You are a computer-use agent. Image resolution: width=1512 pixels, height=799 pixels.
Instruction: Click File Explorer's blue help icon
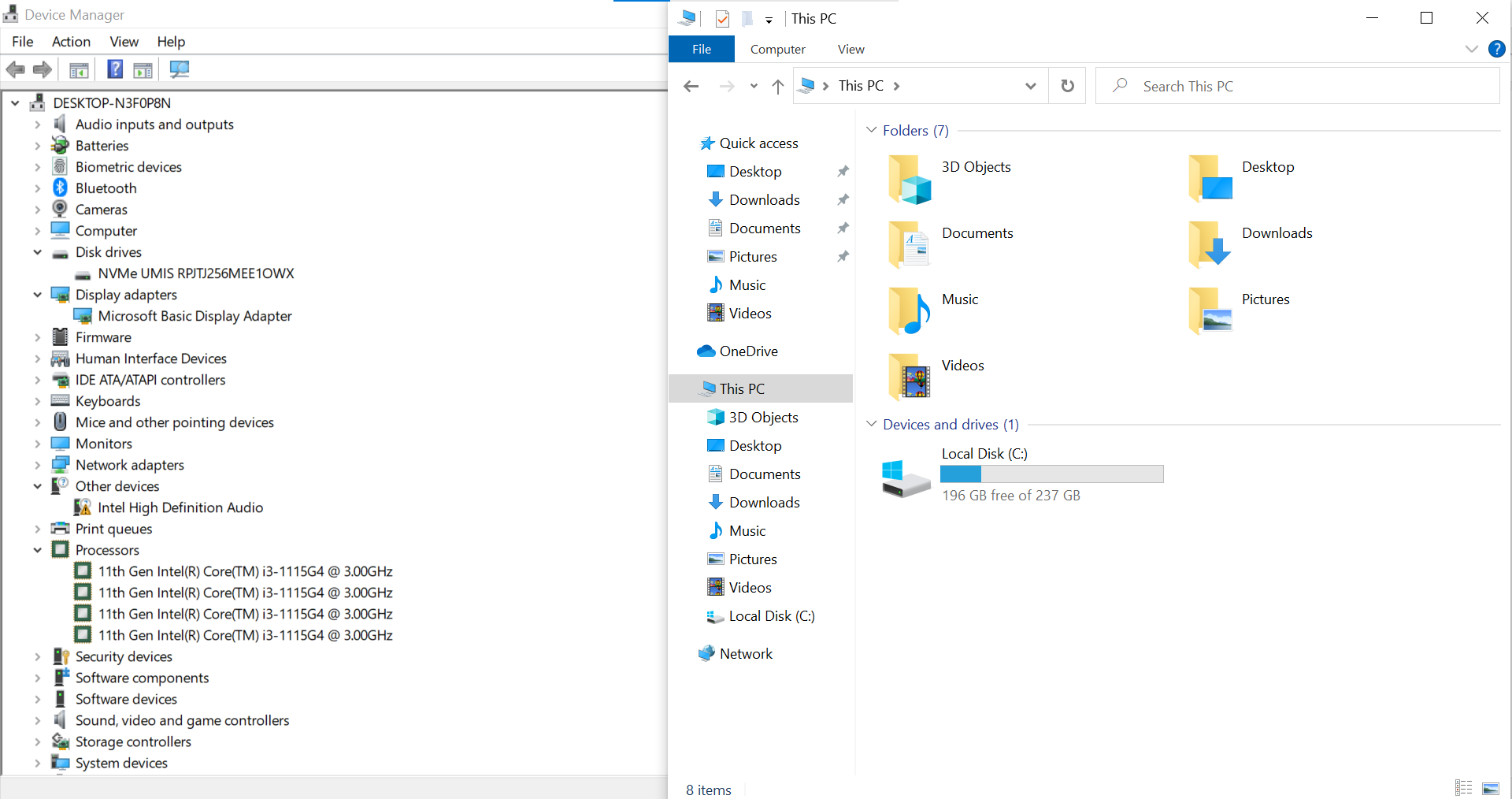click(1496, 49)
